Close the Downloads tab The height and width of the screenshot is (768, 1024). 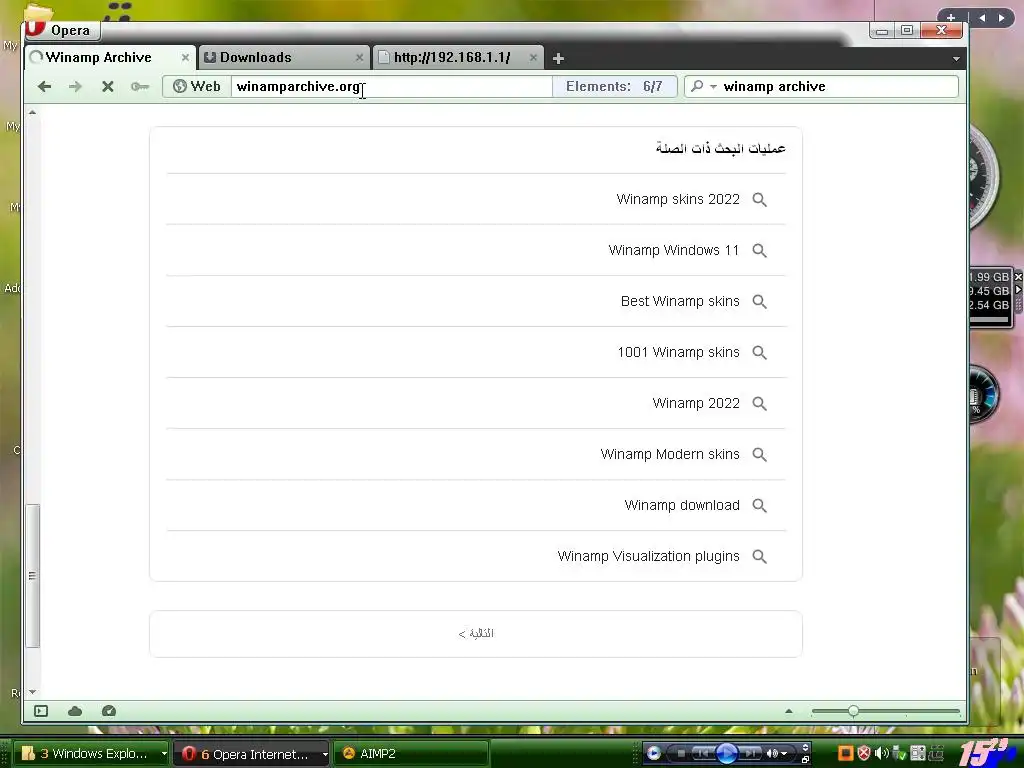359,57
